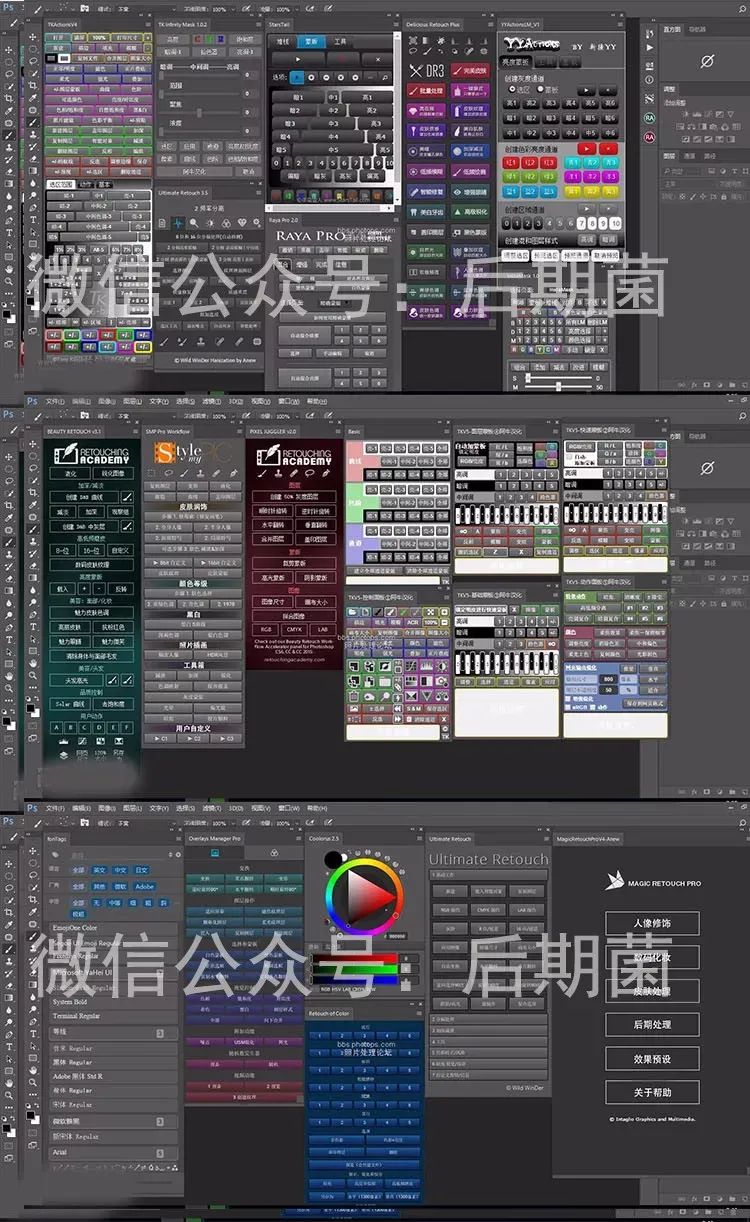750x1222 pixels.
Task: Click the 16-位 button in the Beauty Retouch panel
Action: click(x=90, y=550)
